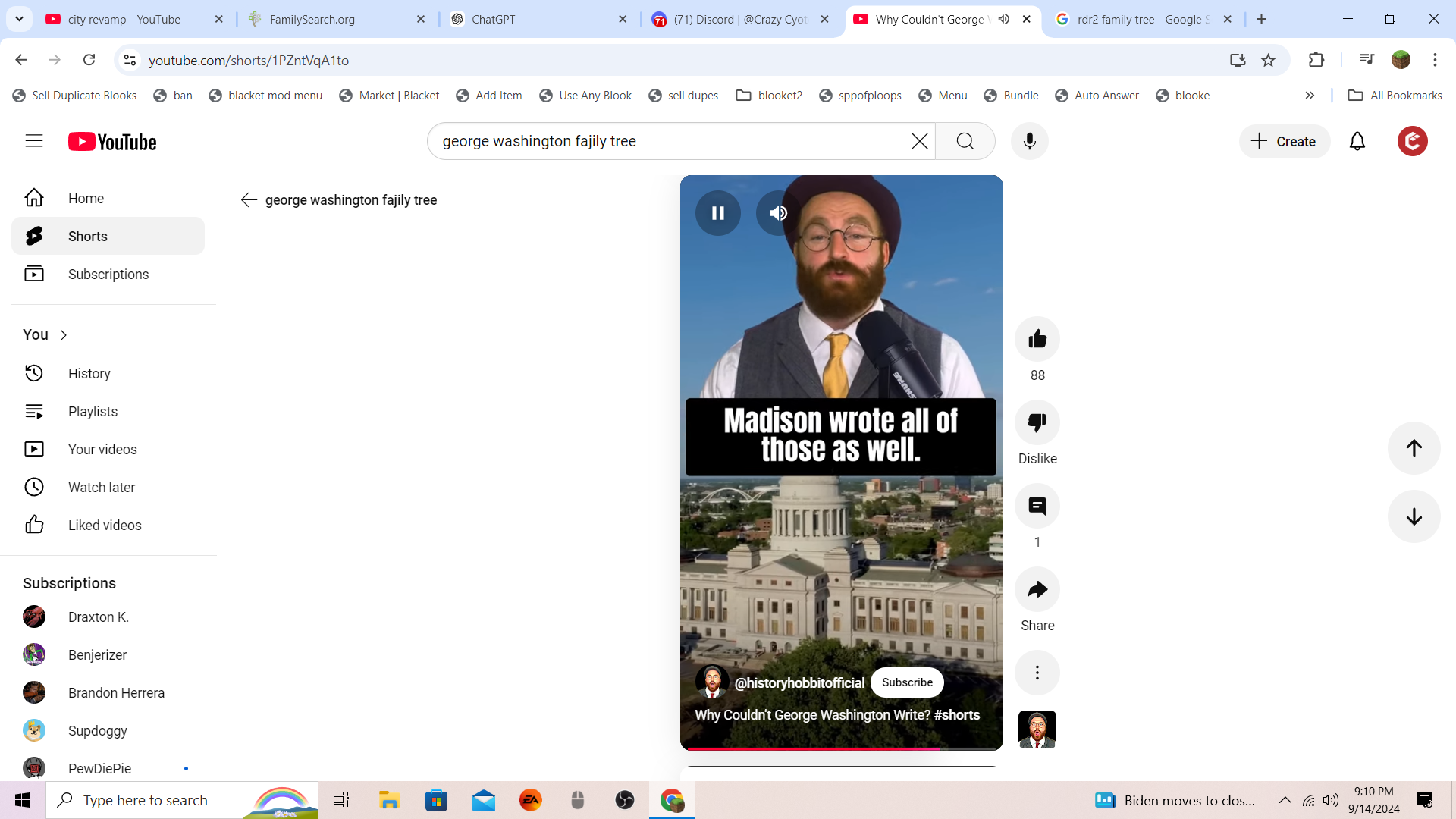Viewport: 1456px width, 819px height.
Task: Mute the YouTube tab audio icon
Action: pyautogui.click(x=1004, y=19)
